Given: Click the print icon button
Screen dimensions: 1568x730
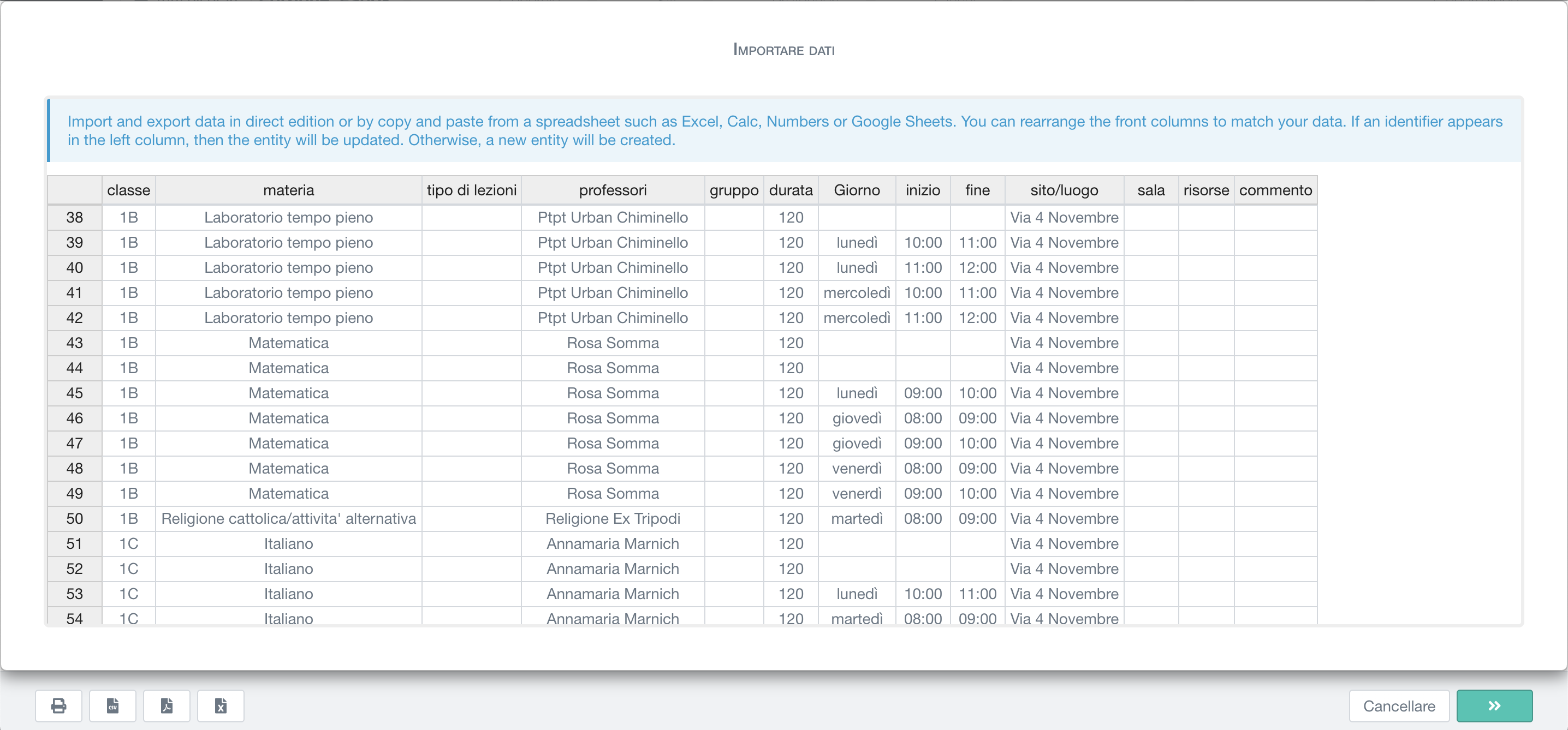Looking at the screenshot, I should 58,705.
